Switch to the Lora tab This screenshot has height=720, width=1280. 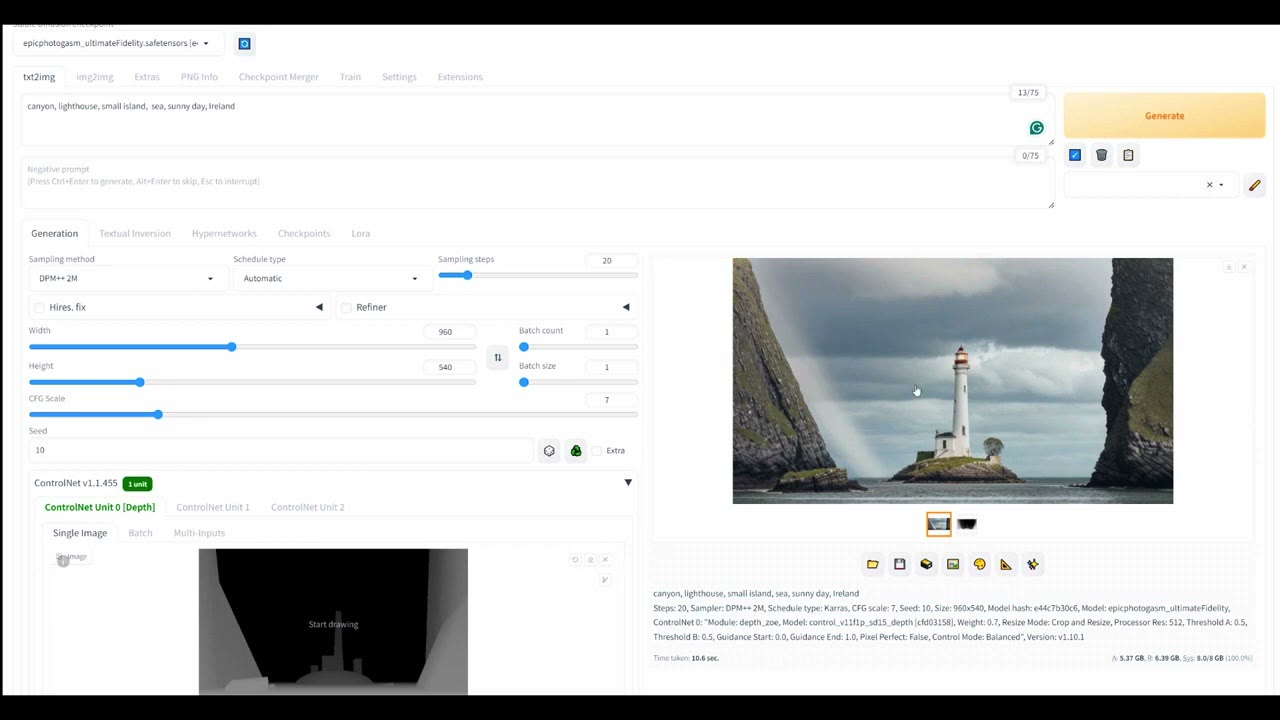point(361,233)
